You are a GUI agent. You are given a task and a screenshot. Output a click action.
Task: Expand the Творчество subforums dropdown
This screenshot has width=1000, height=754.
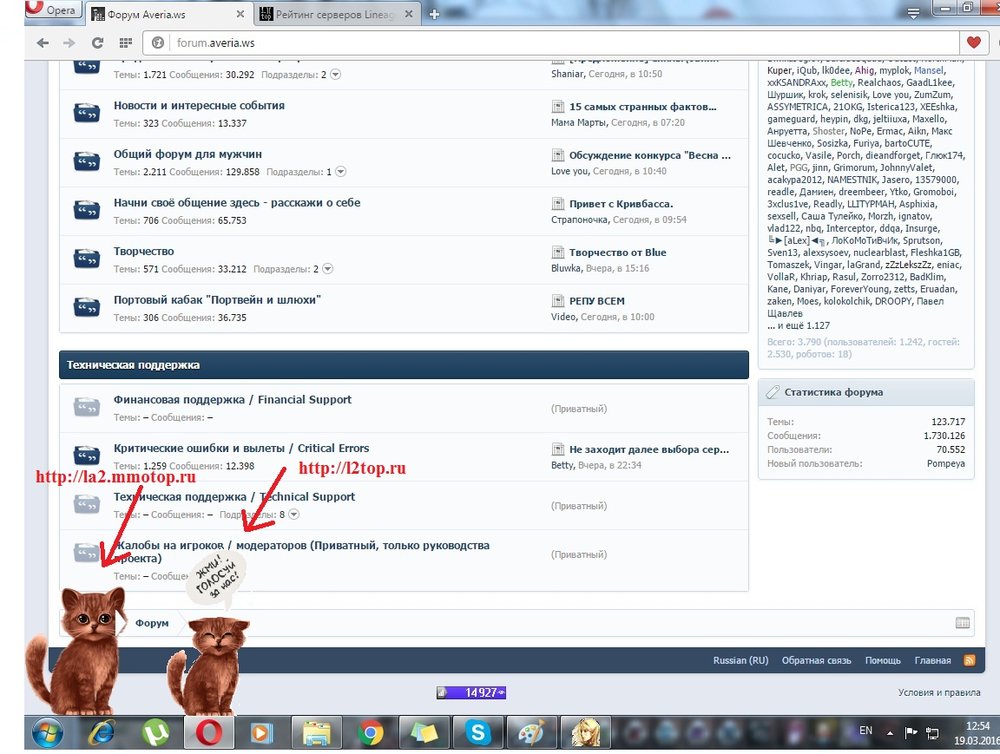[327, 269]
